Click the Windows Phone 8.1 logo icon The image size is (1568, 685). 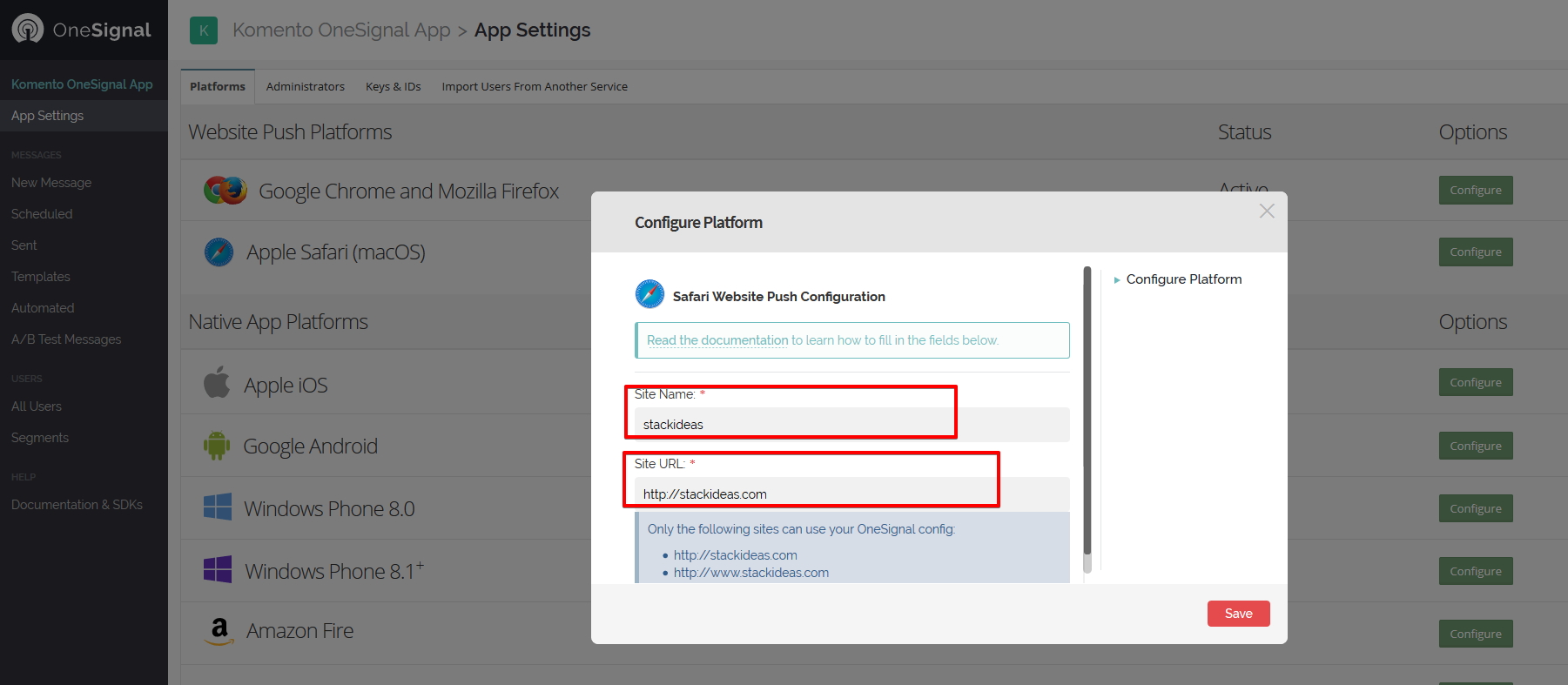218,570
